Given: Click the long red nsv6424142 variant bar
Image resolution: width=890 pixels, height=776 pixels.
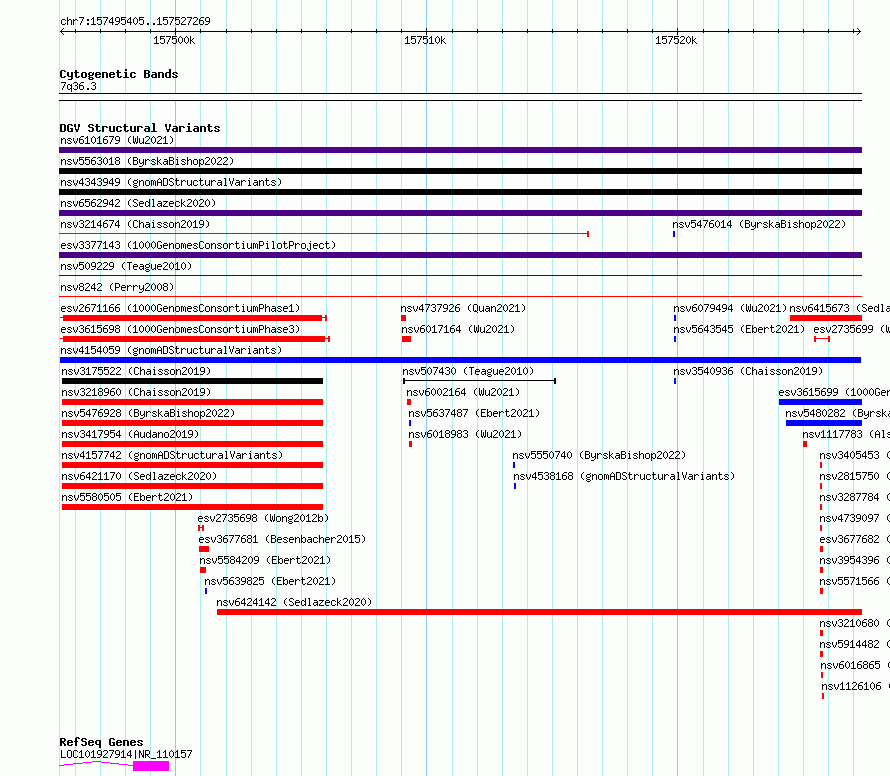Looking at the screenshot, I should pyautogui.click(x=539, y=612).
